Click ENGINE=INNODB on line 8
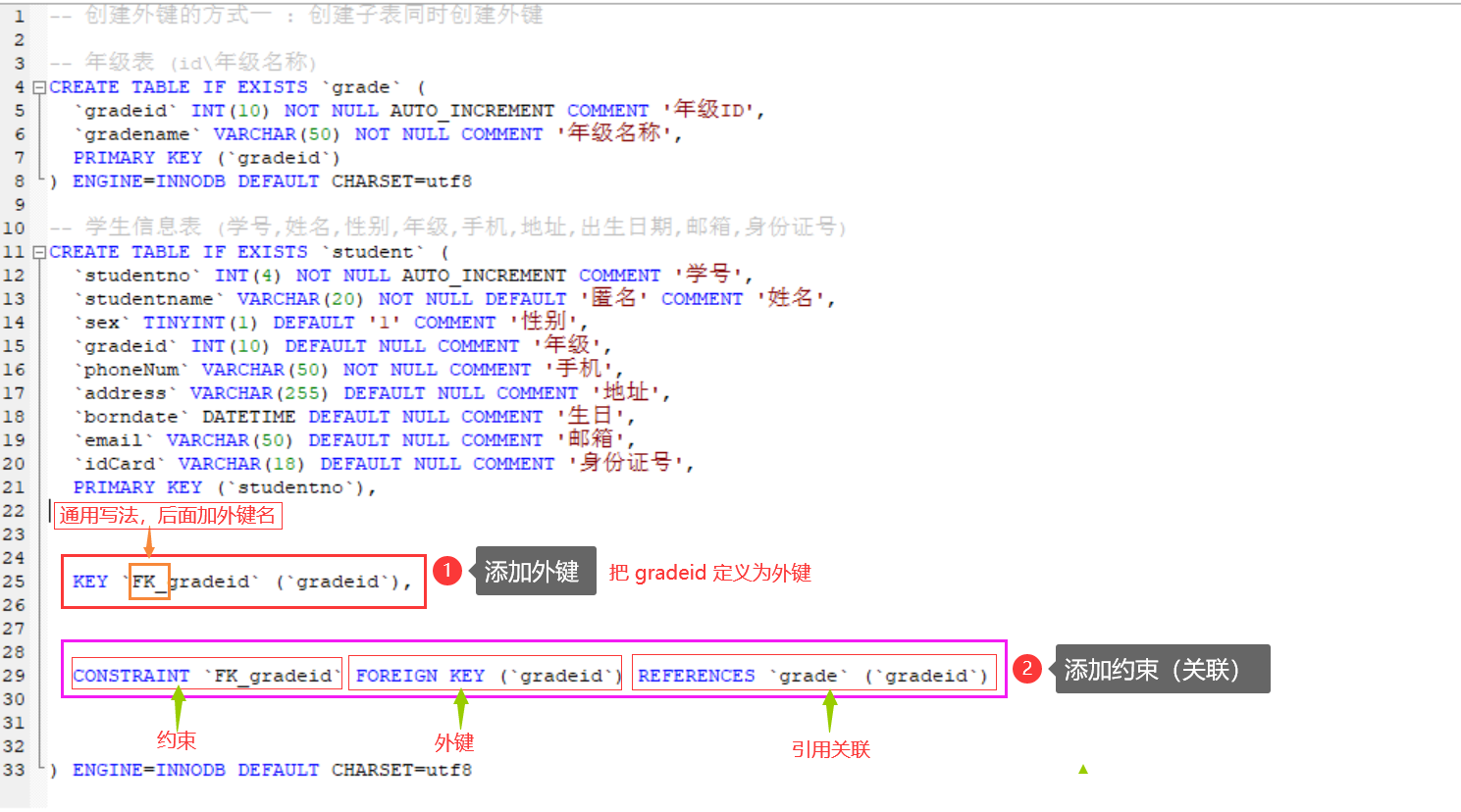Screen dimensions: 1461x812 pos(149,181)
